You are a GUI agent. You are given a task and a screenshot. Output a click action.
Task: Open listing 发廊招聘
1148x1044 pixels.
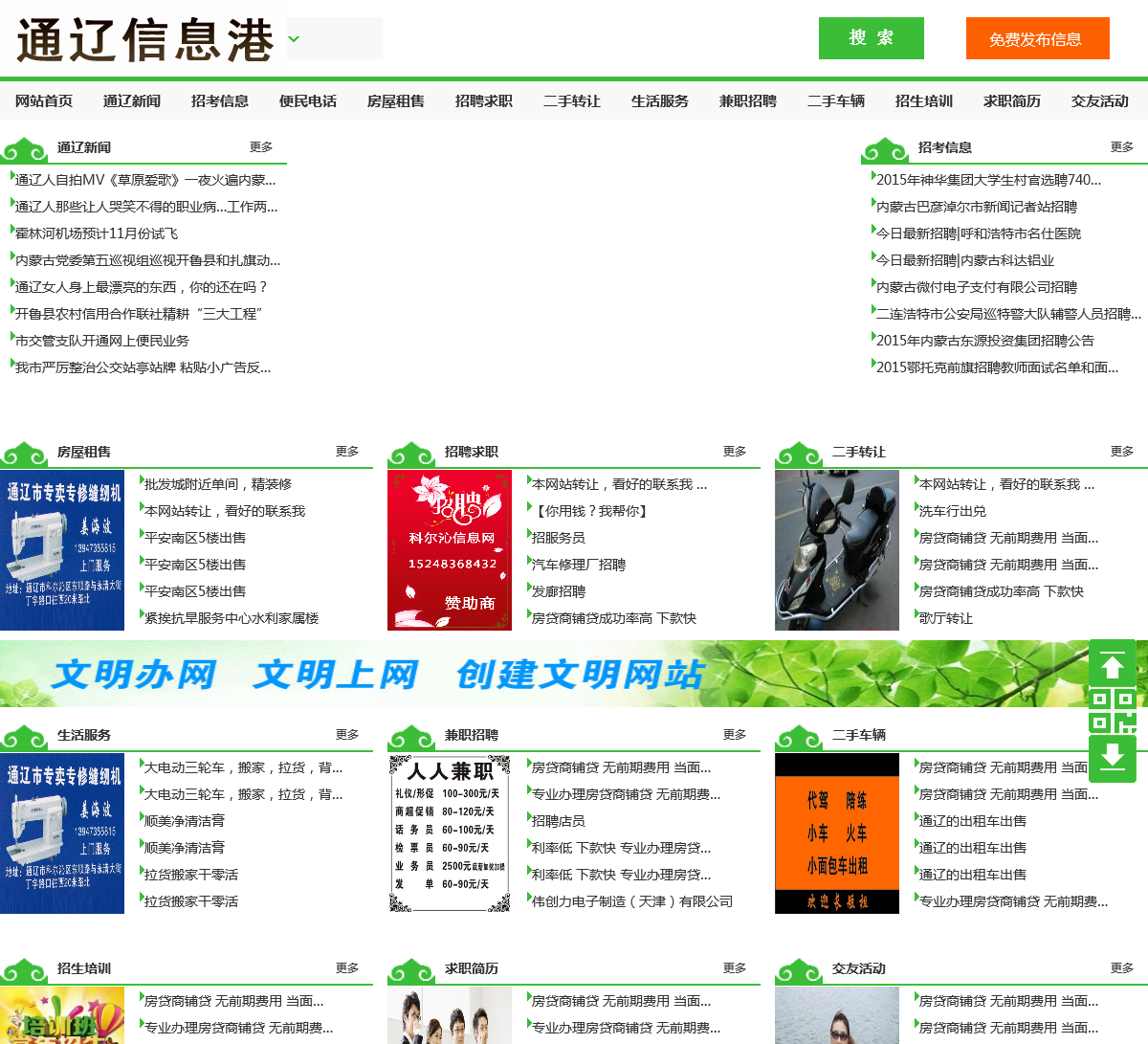[x=559, y=591]
